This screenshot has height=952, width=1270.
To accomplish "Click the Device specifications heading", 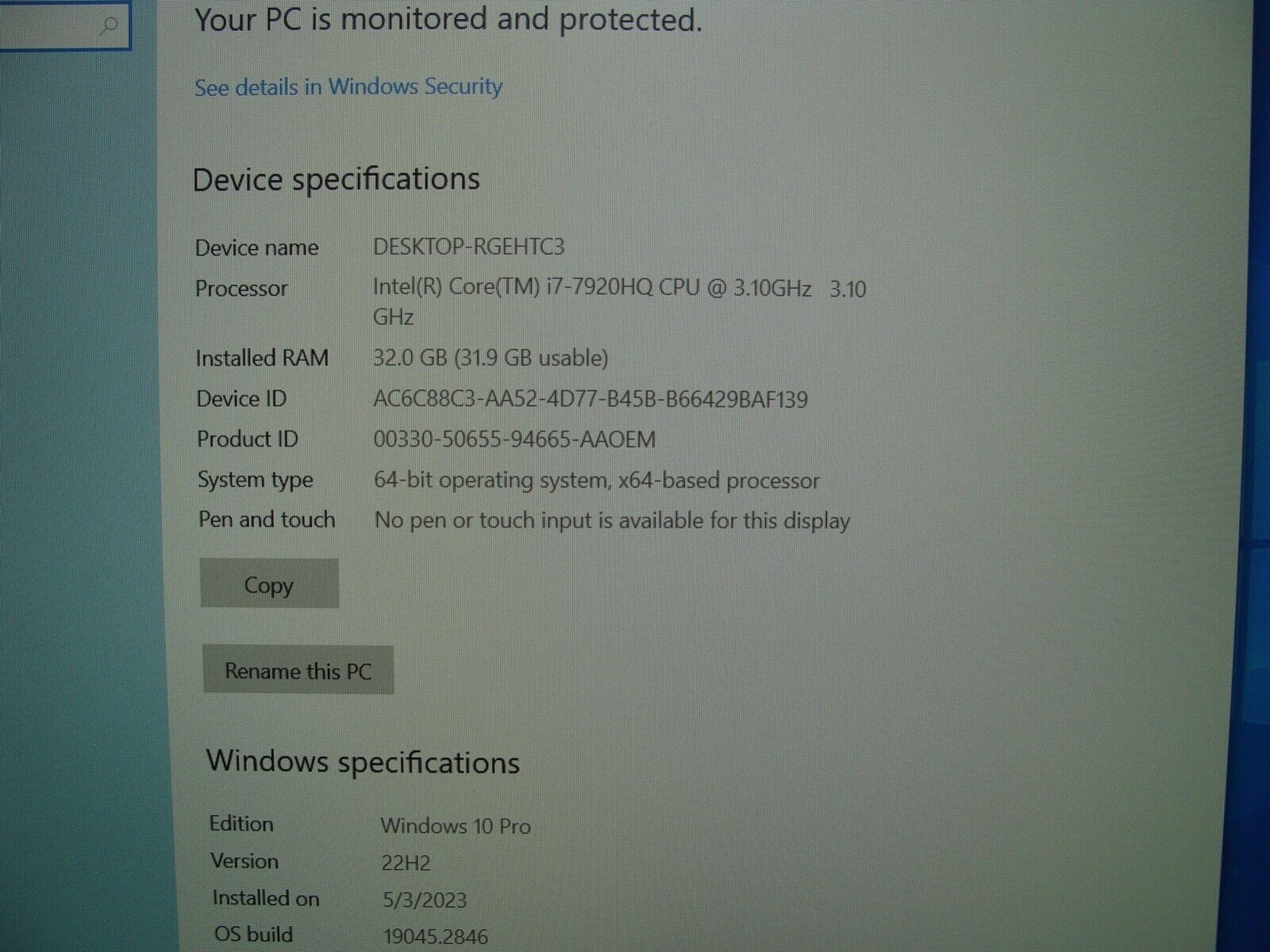I will 337,179.
